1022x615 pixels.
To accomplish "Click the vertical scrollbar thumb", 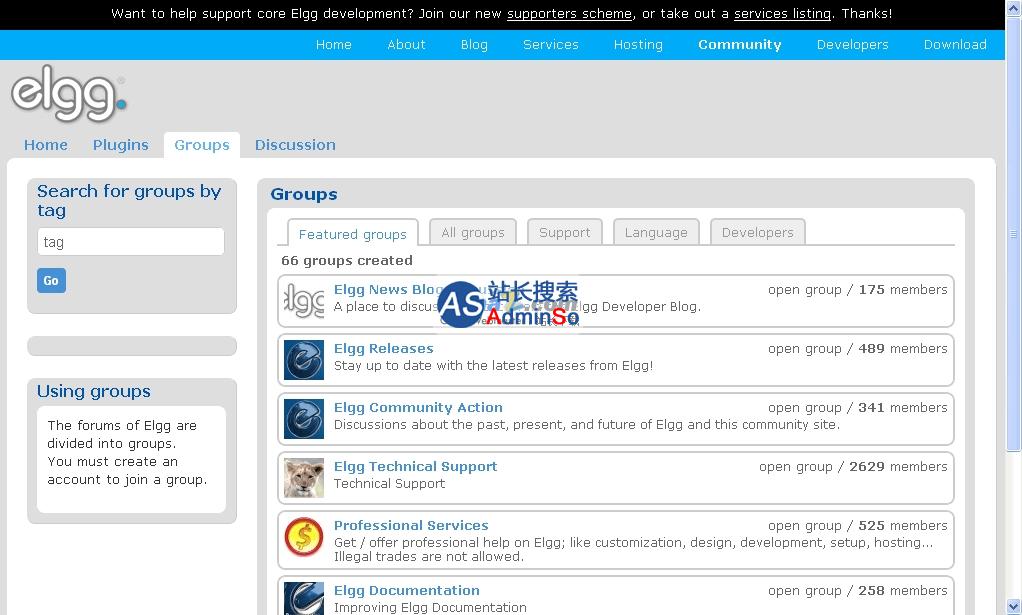I will 1014,233.
